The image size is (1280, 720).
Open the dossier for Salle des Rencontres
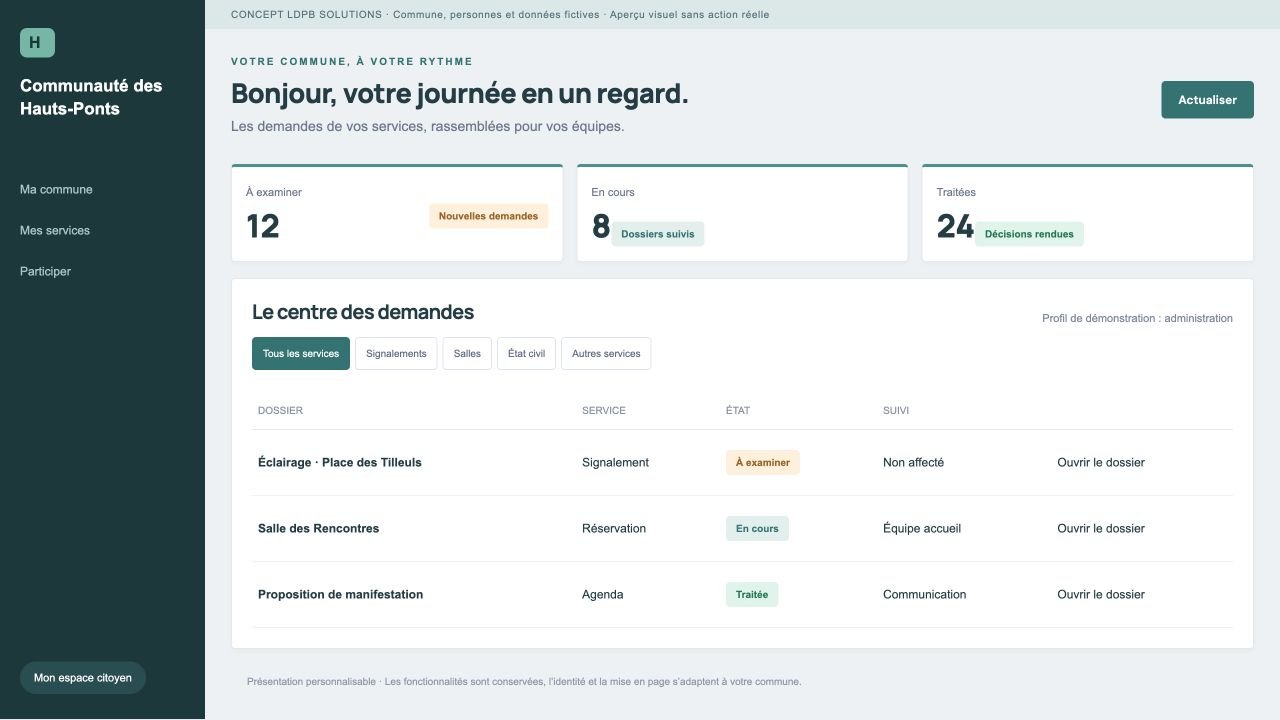[x=1101, y=529]
